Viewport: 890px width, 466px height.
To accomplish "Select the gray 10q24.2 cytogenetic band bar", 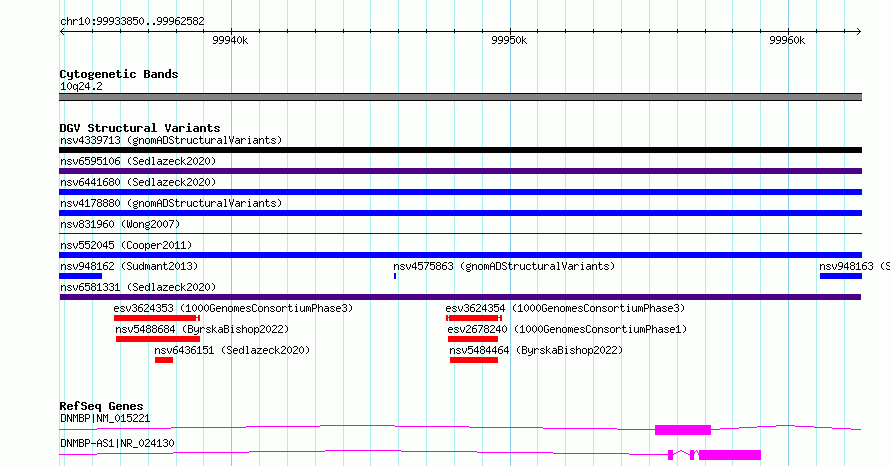I will (x=460, y=97).
